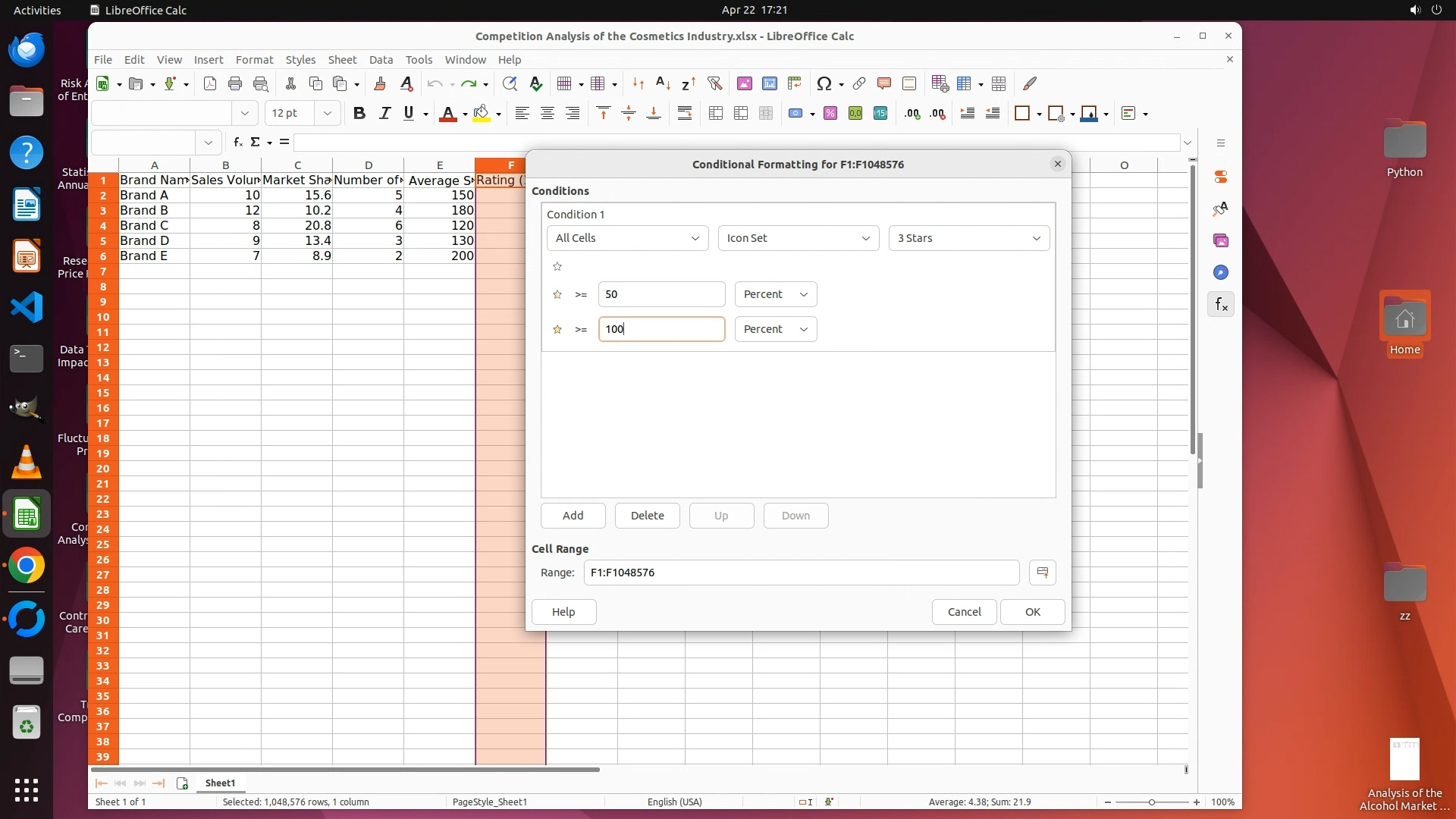
Task: Click the range shrink icon beside Range field
Action: coord(1043,573)
